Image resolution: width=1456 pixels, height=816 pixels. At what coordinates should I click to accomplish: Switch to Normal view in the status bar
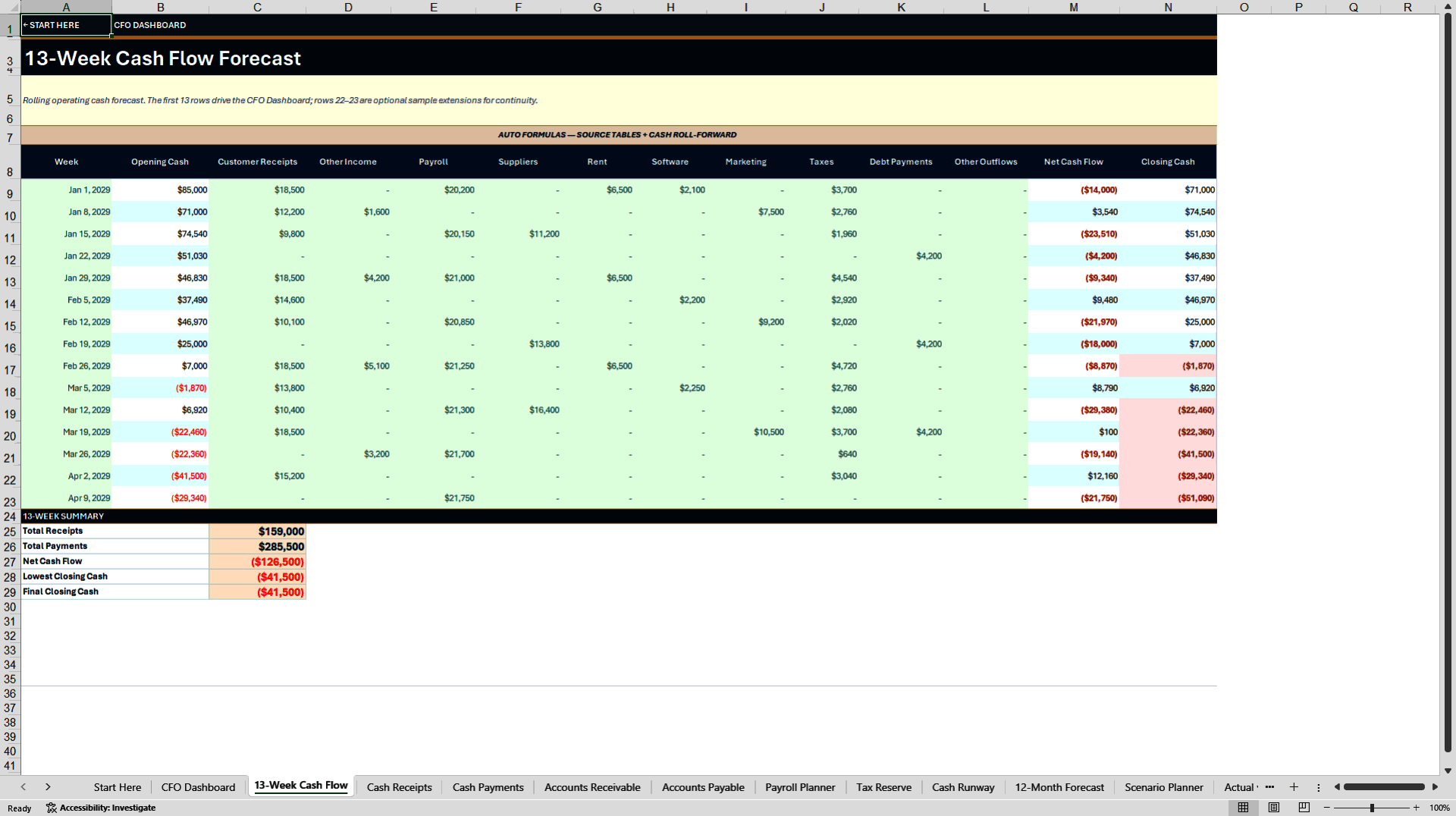click(x=1243, y=808)
